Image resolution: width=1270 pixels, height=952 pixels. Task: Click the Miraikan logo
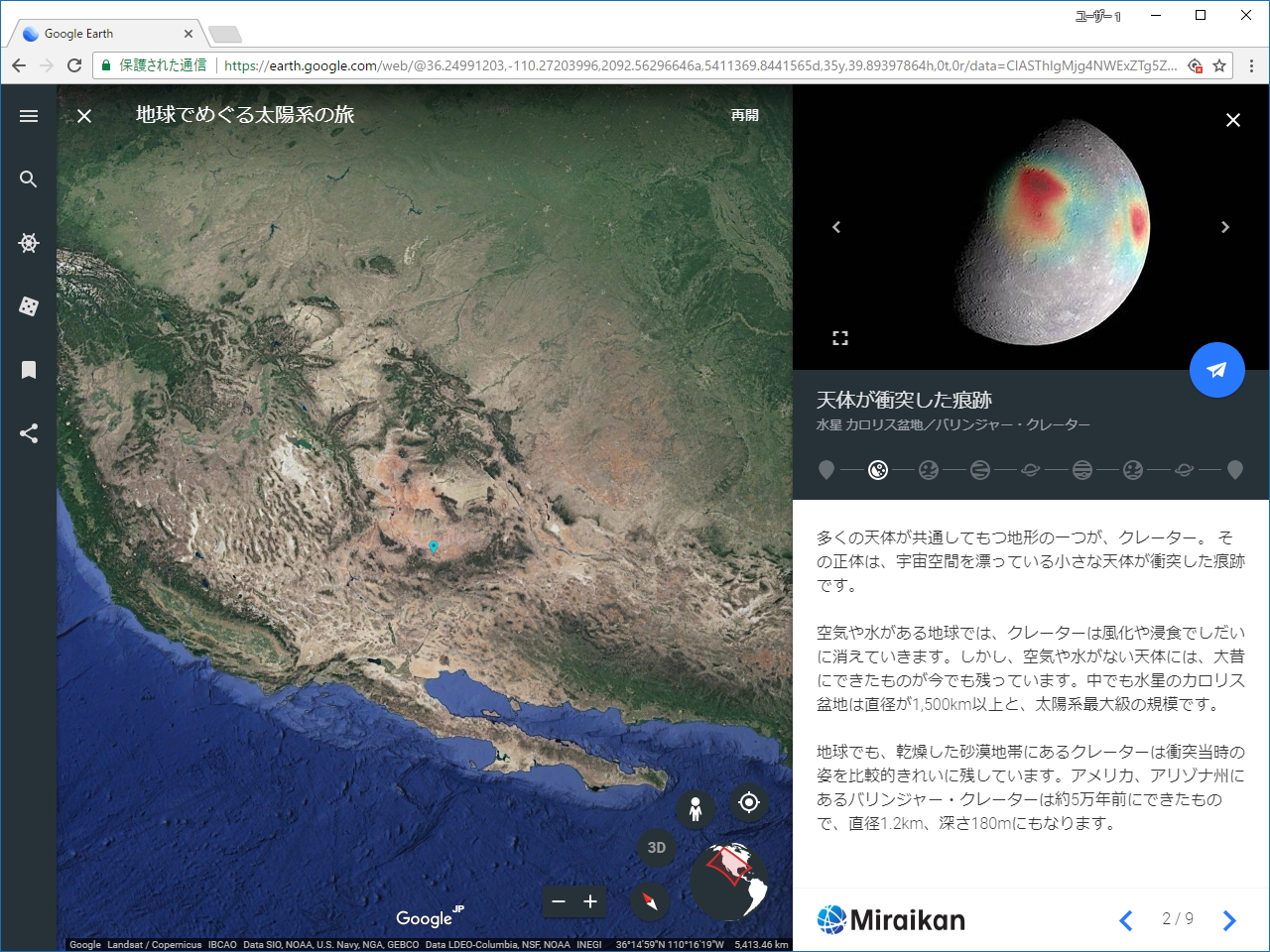891,920
